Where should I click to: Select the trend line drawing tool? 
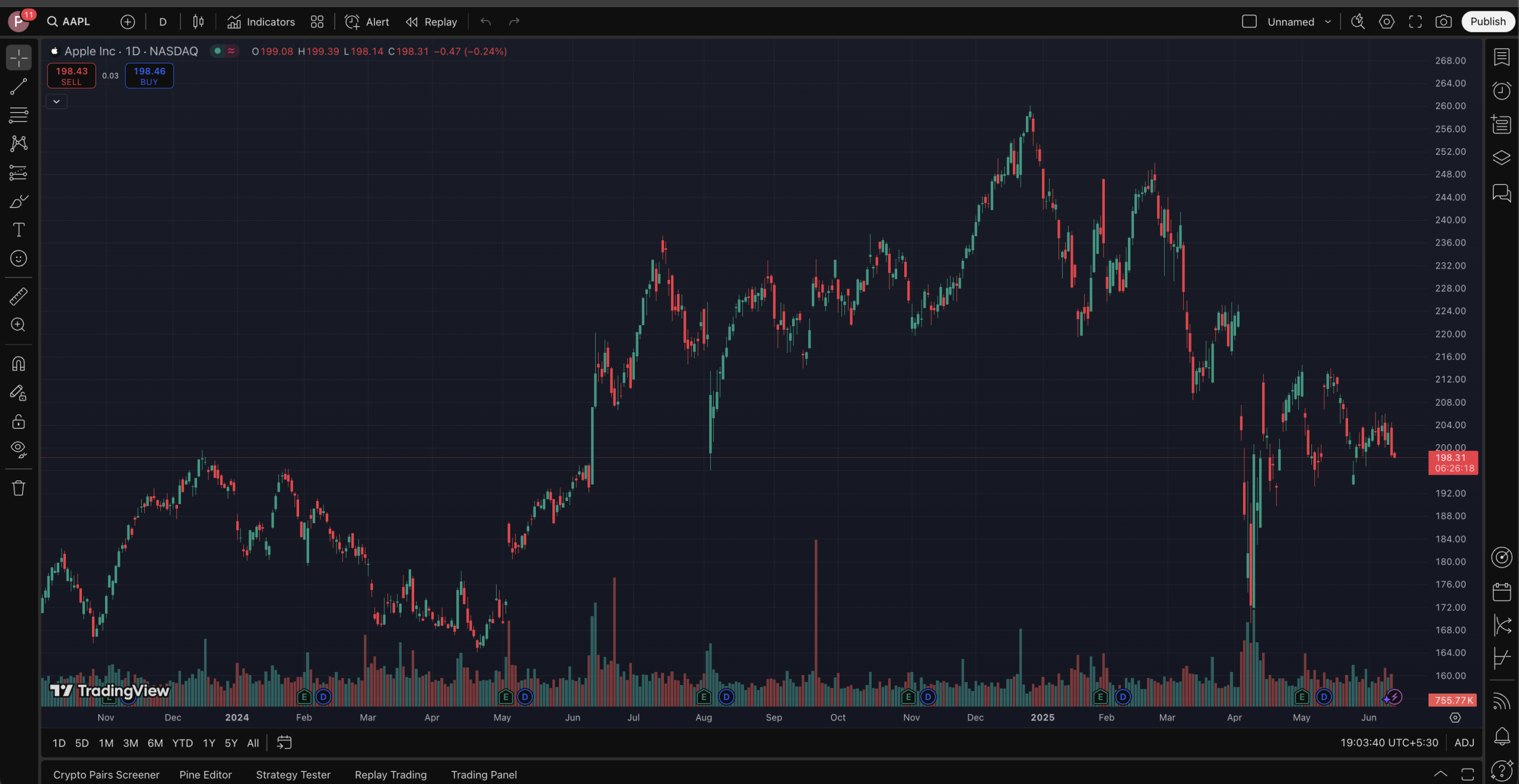18,87
